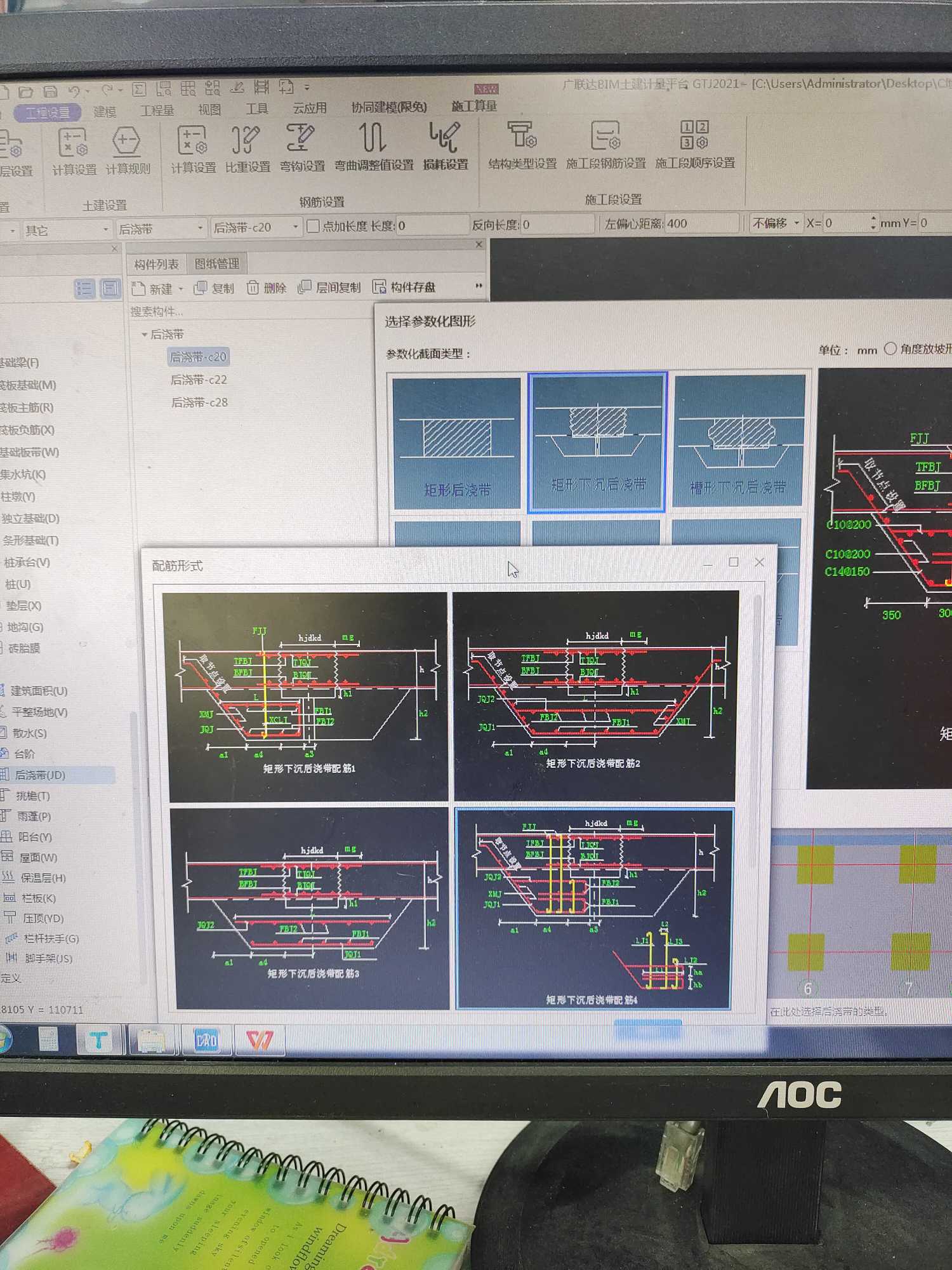Viewport: 952px width, 1270px height.
Task: Select 栏杆扶手(G) in the navigation tree
Action: (51, 938)
